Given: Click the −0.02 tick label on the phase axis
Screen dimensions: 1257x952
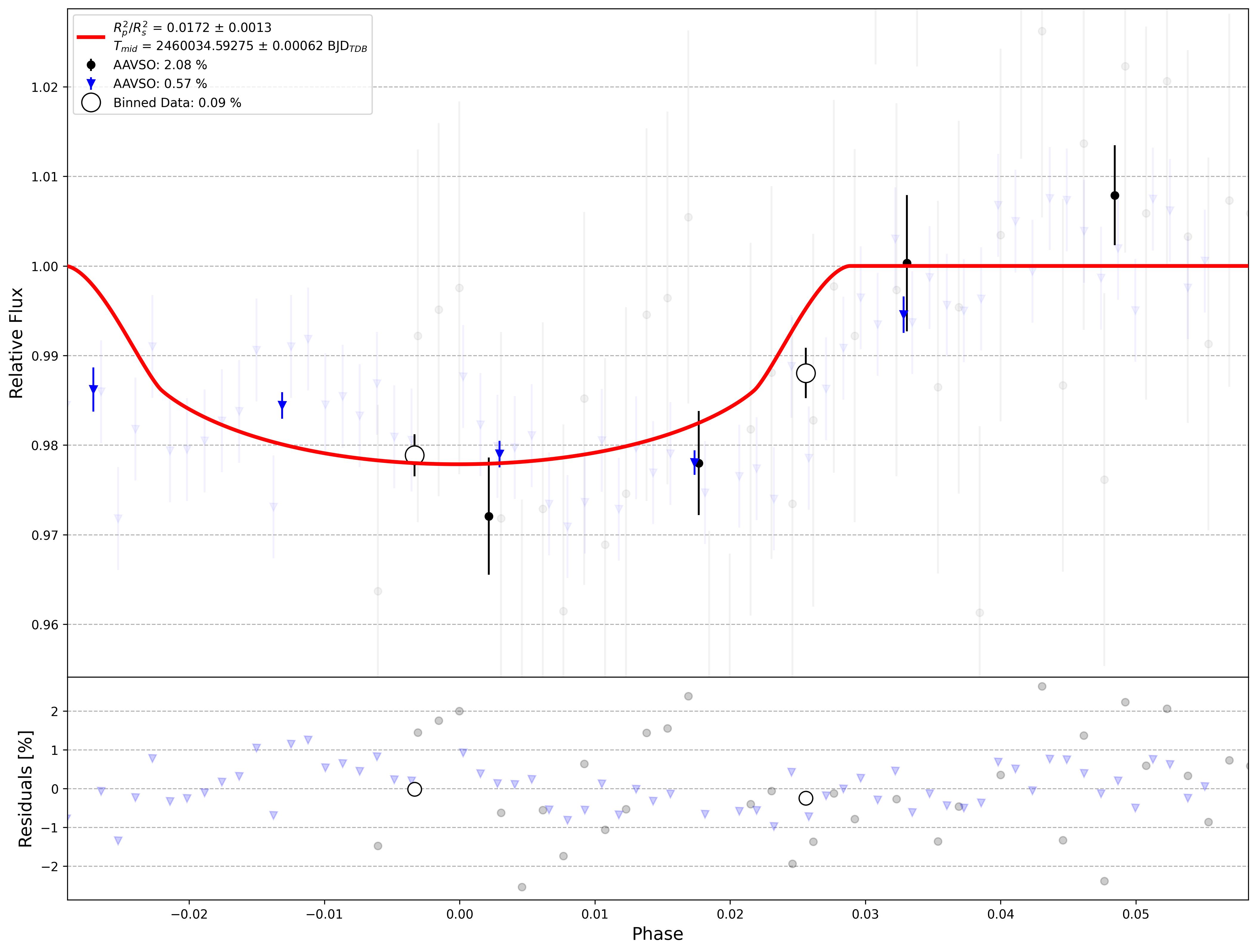Looking at the screenshot, I should point(189,914).
